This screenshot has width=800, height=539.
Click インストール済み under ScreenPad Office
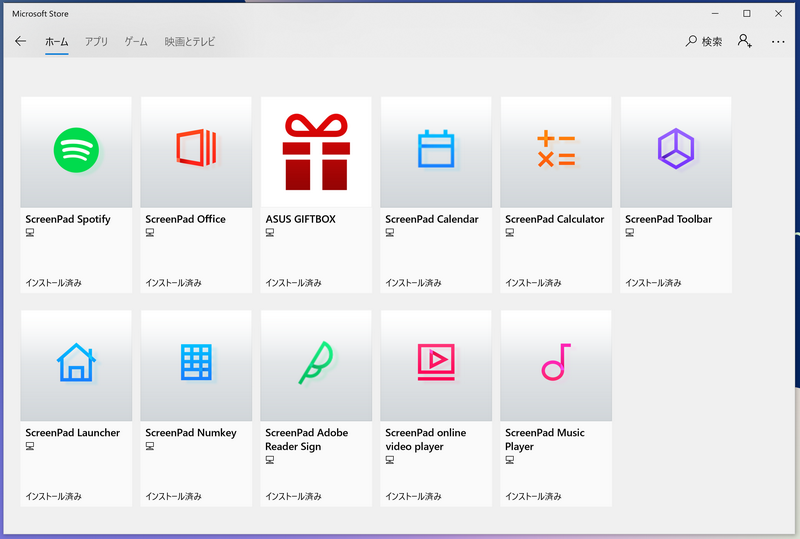click(x=173, y=283)
